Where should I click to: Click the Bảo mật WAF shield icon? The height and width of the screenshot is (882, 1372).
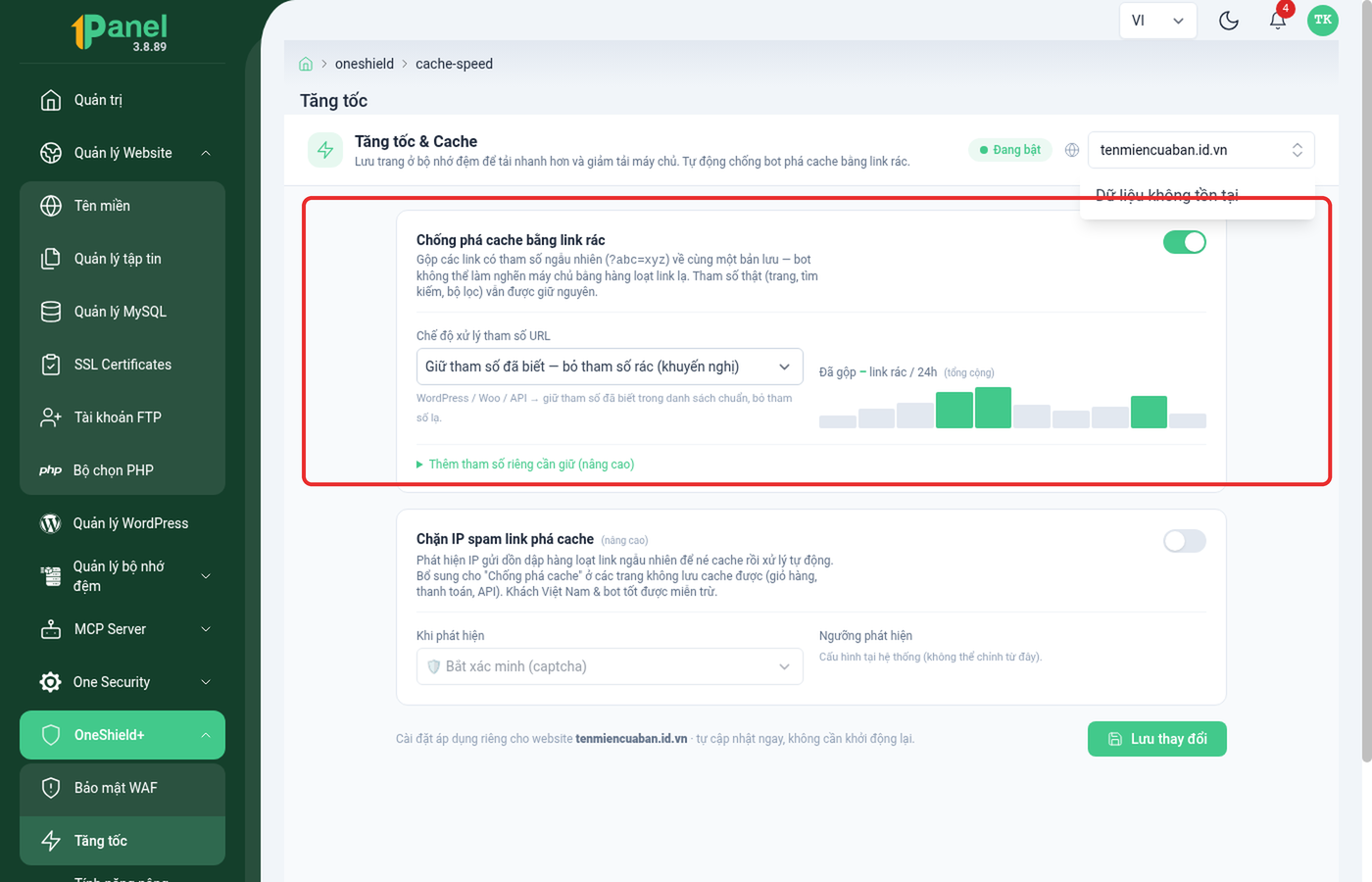(x=51, y=788)
